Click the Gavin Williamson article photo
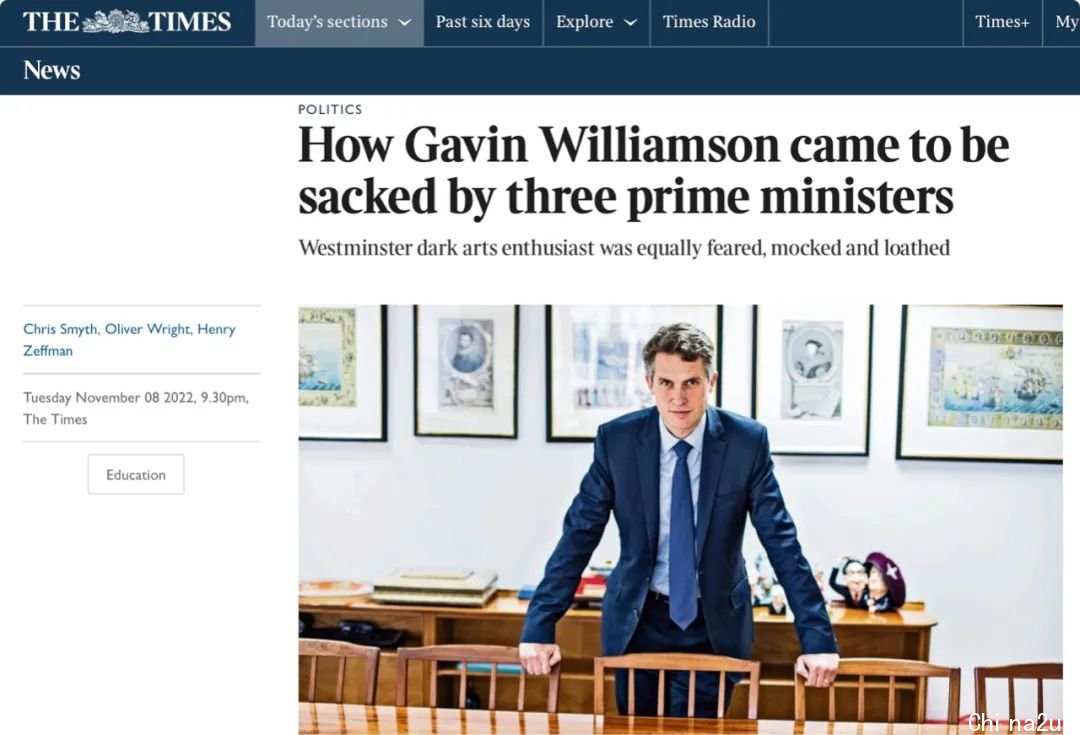The image size is (1080, 735). (x=681, y=519)
